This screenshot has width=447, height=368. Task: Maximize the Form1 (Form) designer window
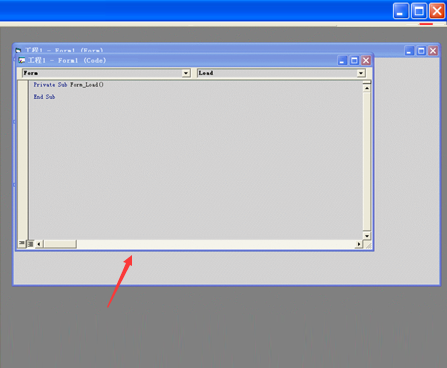tap(421, 51)
